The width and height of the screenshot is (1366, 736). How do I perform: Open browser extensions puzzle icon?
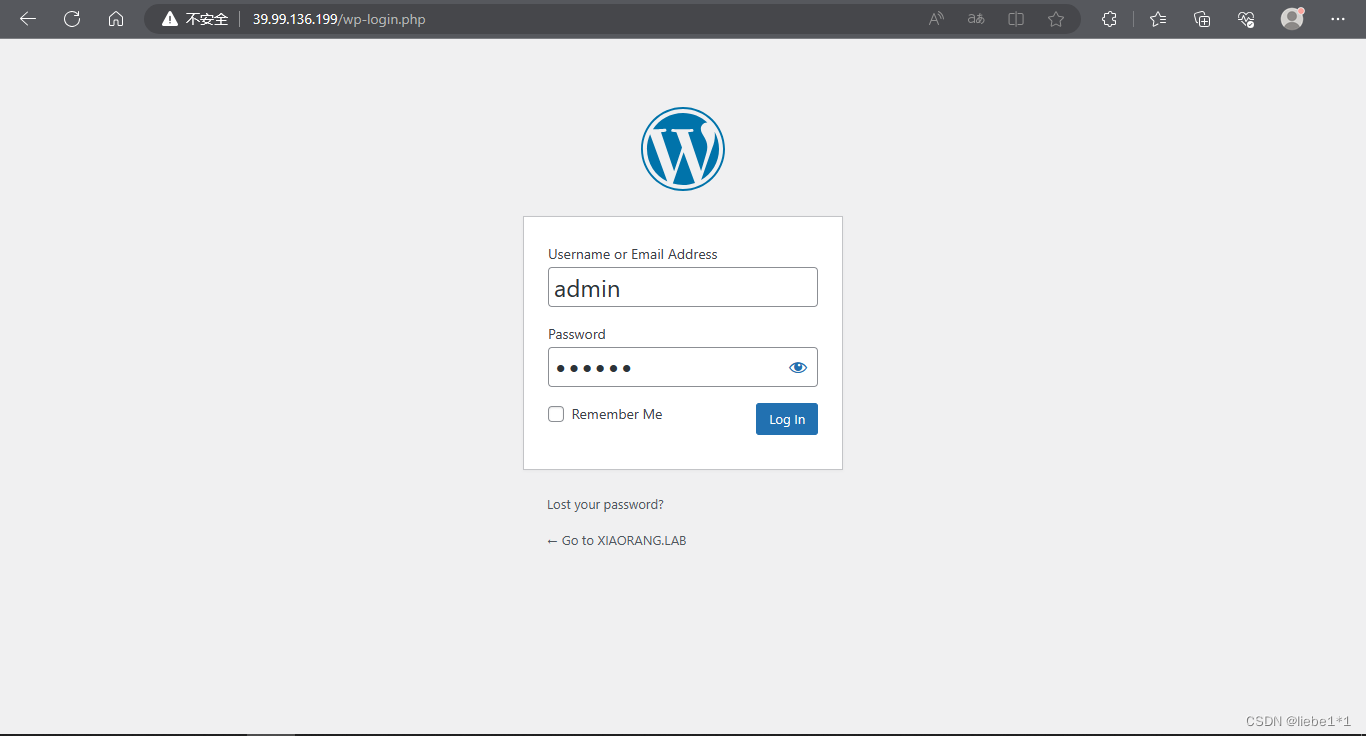pyautogui.click(x=1109, y=19)
